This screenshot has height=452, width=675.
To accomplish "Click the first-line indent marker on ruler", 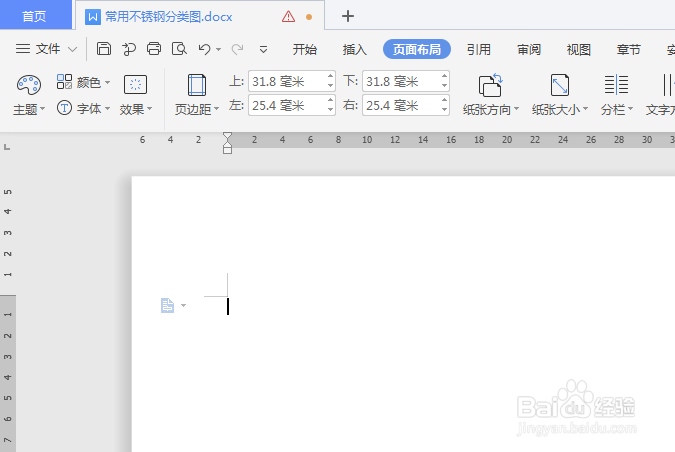I will 227,136.
